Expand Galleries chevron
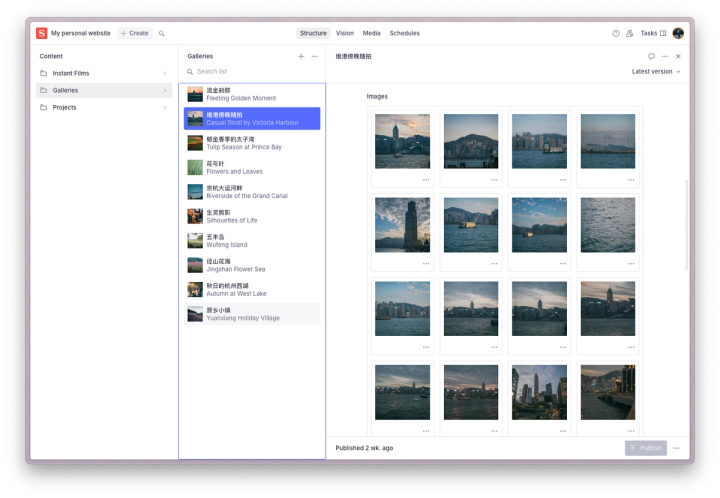720x498 pixels. coord(165,90)
